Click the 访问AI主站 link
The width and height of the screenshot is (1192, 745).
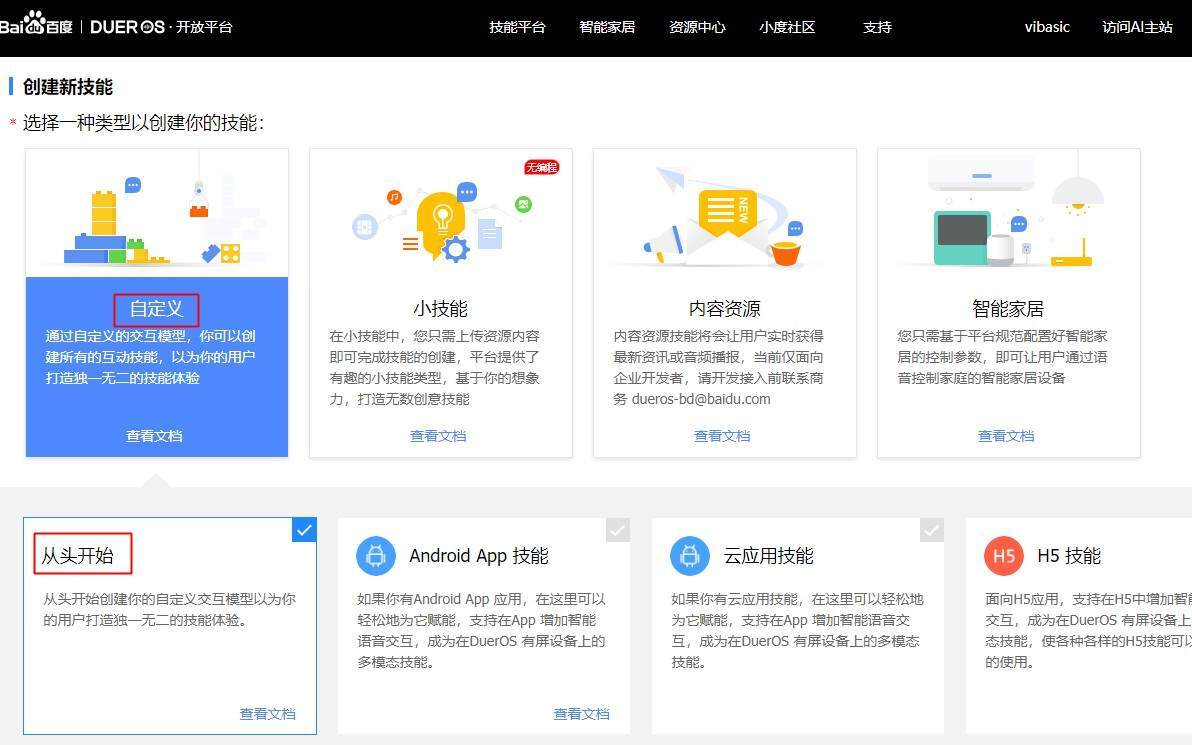pyautogui.click(x=1136, y=27)
